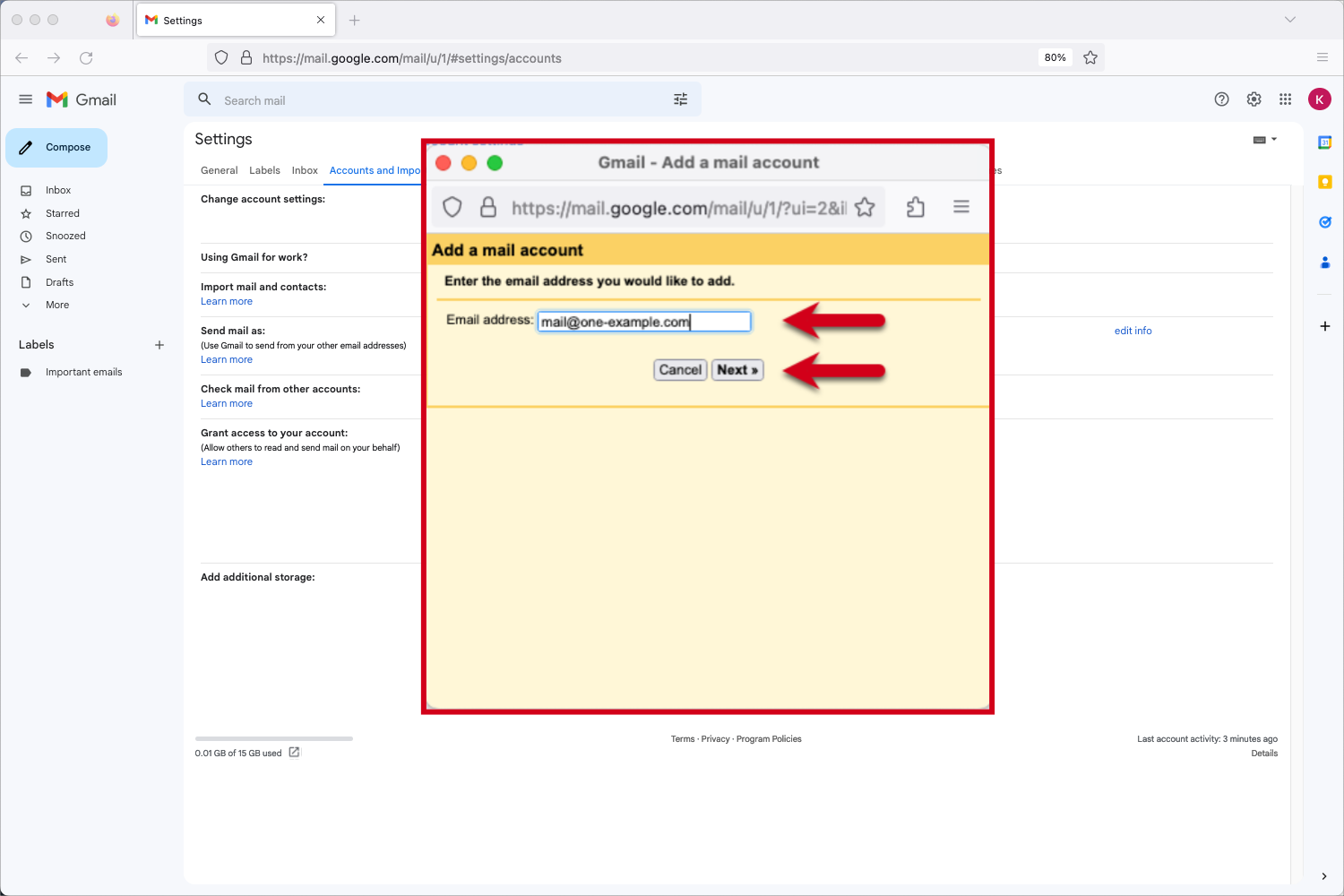Image resolution: width=1344 pixels, height=896 pixels.
Task: Open Google Tasks side panel icon
Action: (1325, 222)
